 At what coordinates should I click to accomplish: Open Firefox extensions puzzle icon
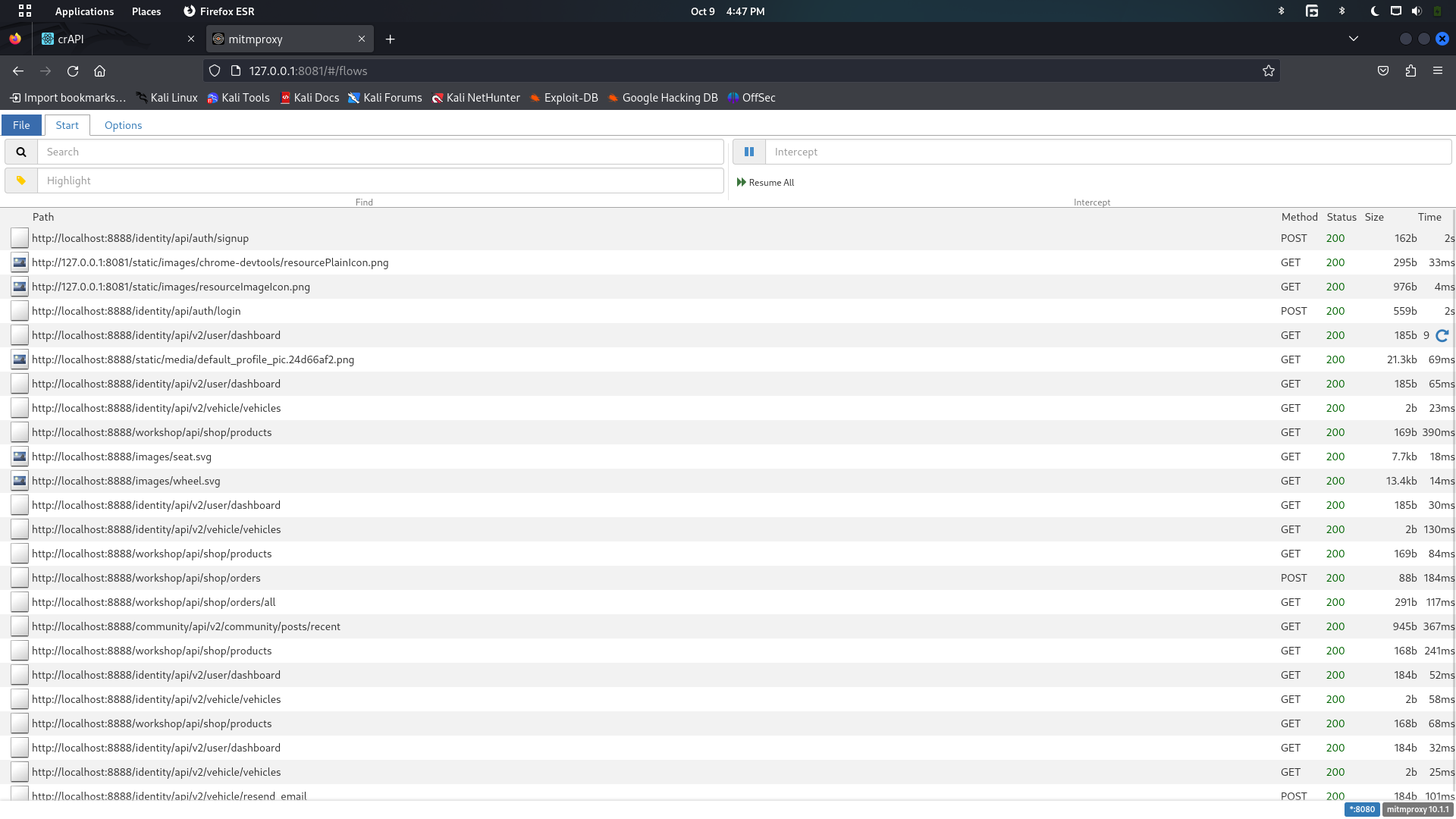click(1410, 71)
